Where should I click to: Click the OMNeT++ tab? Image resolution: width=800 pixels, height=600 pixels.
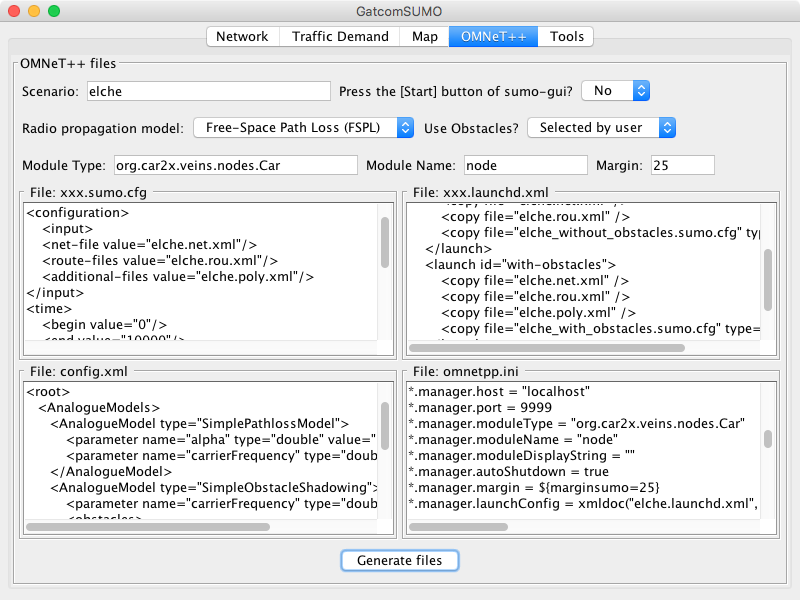(x=493, y=37)
